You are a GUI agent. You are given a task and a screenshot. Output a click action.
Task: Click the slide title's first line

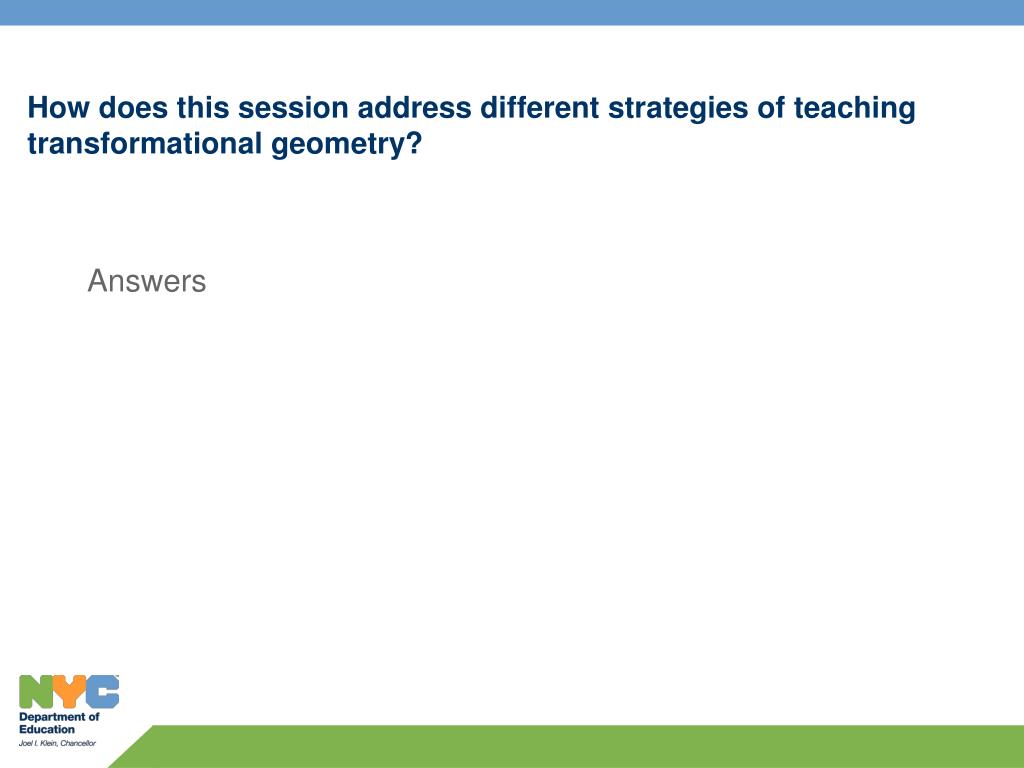pos(472,108)
